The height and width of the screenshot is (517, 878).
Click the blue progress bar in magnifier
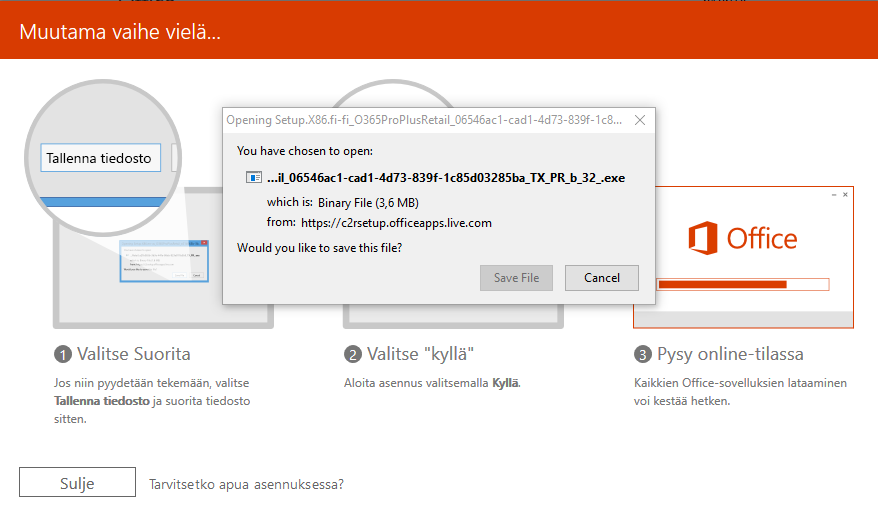click(x=103, y=202)
